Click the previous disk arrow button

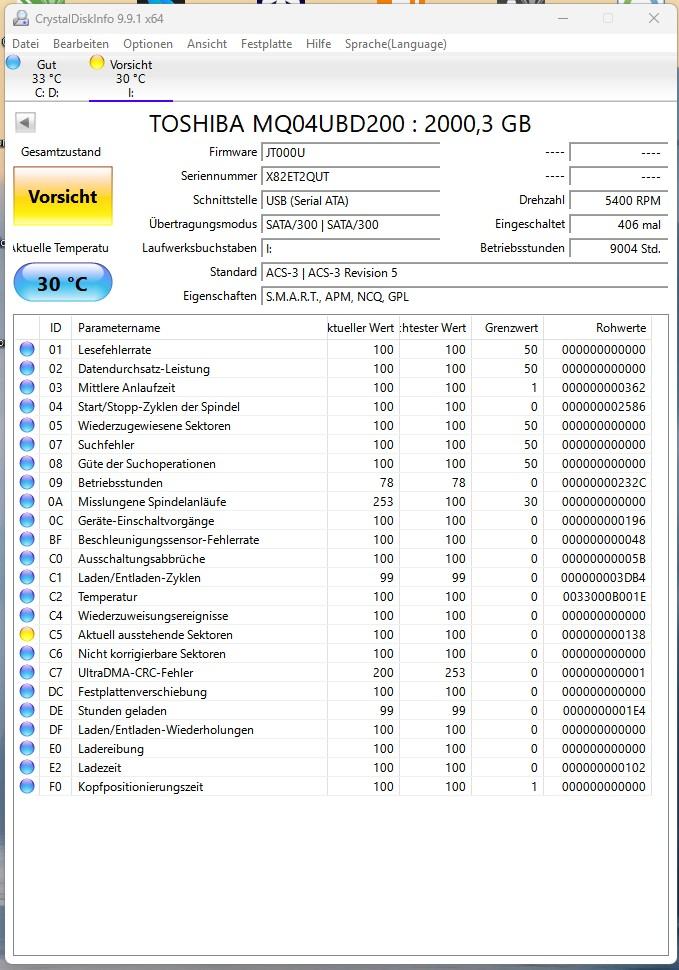coord(25,122)
